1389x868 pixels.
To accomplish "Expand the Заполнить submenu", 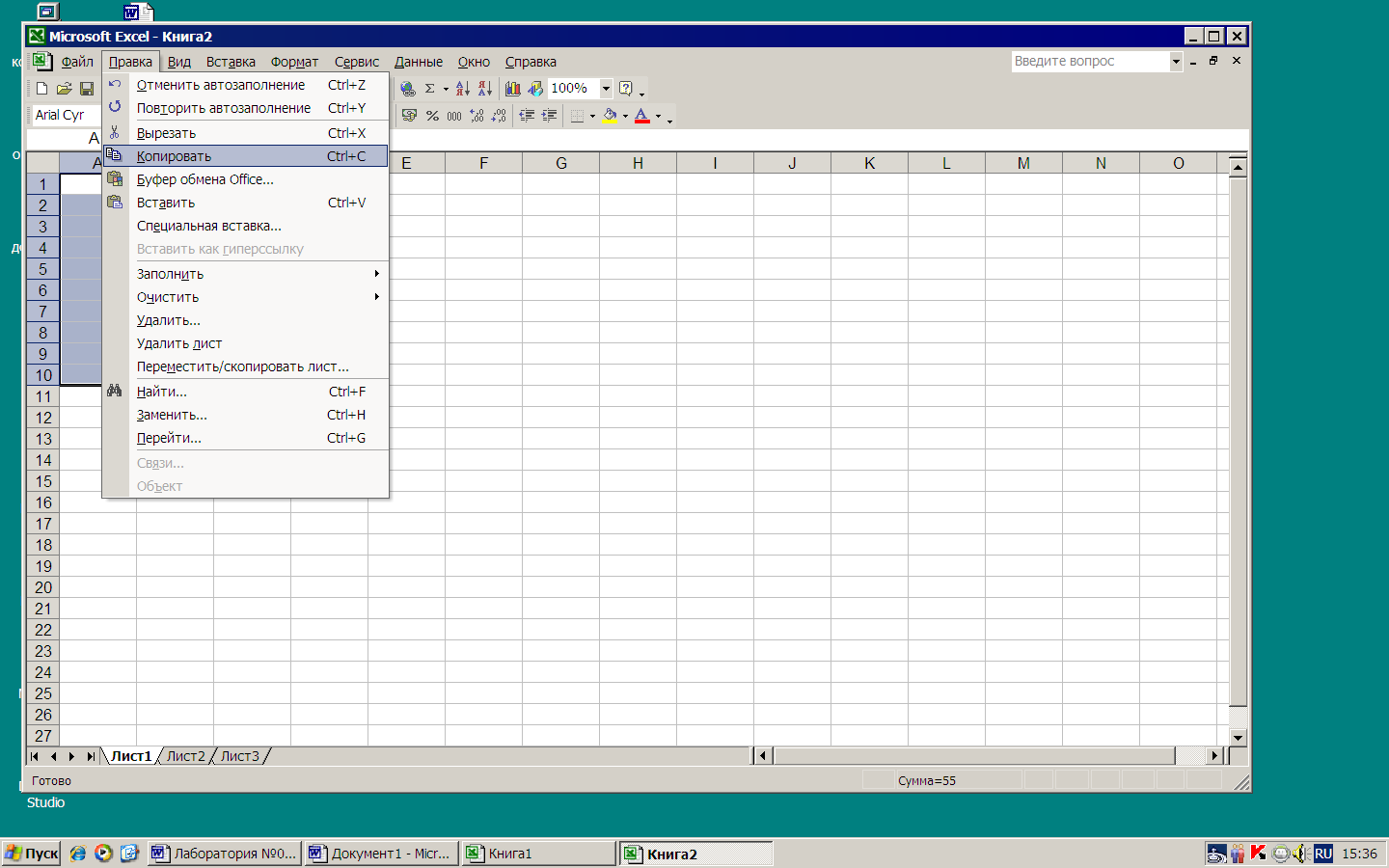I will coord(245,274).
